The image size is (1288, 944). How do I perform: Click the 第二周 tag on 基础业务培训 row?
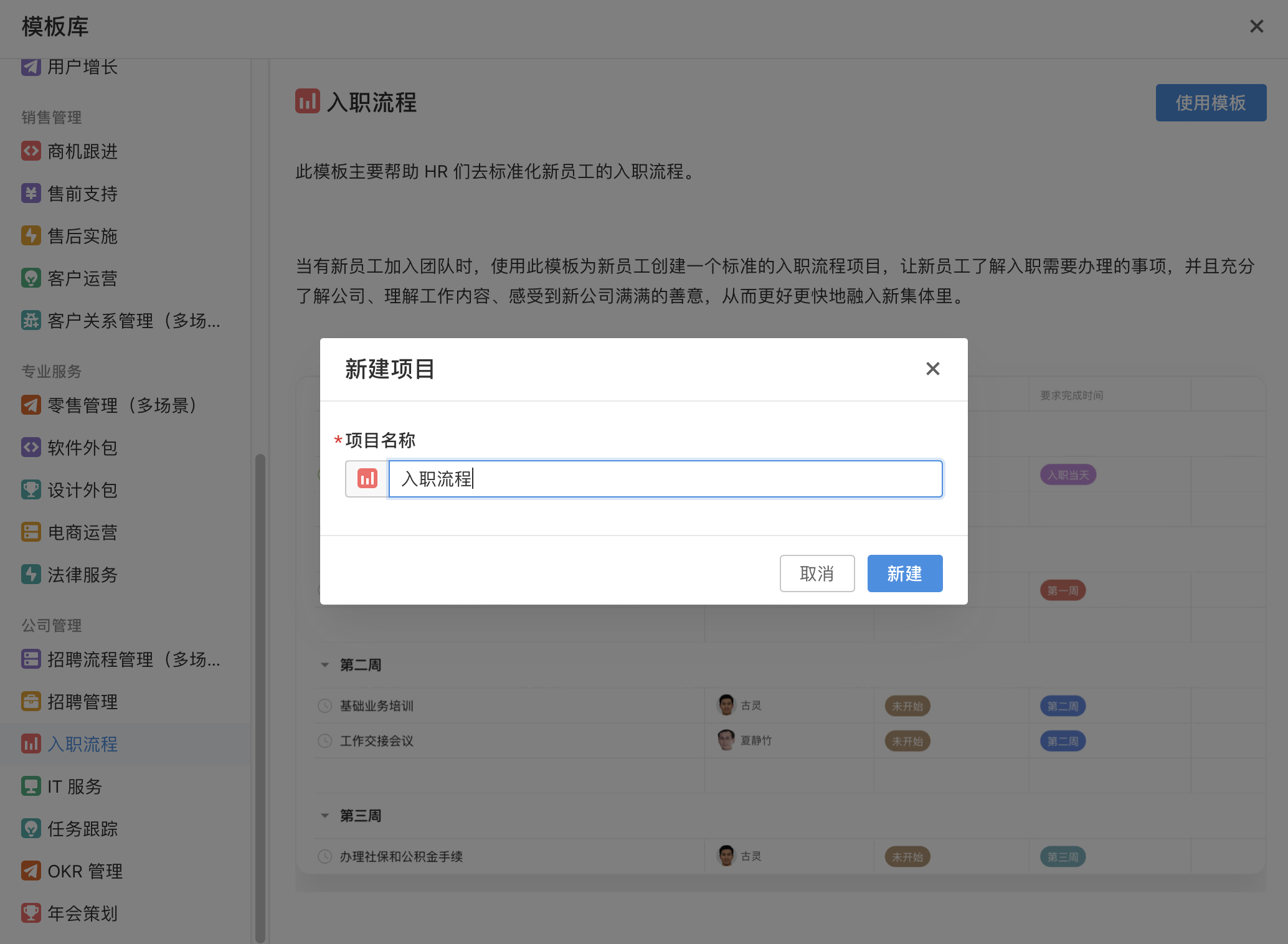(1063, 706)
